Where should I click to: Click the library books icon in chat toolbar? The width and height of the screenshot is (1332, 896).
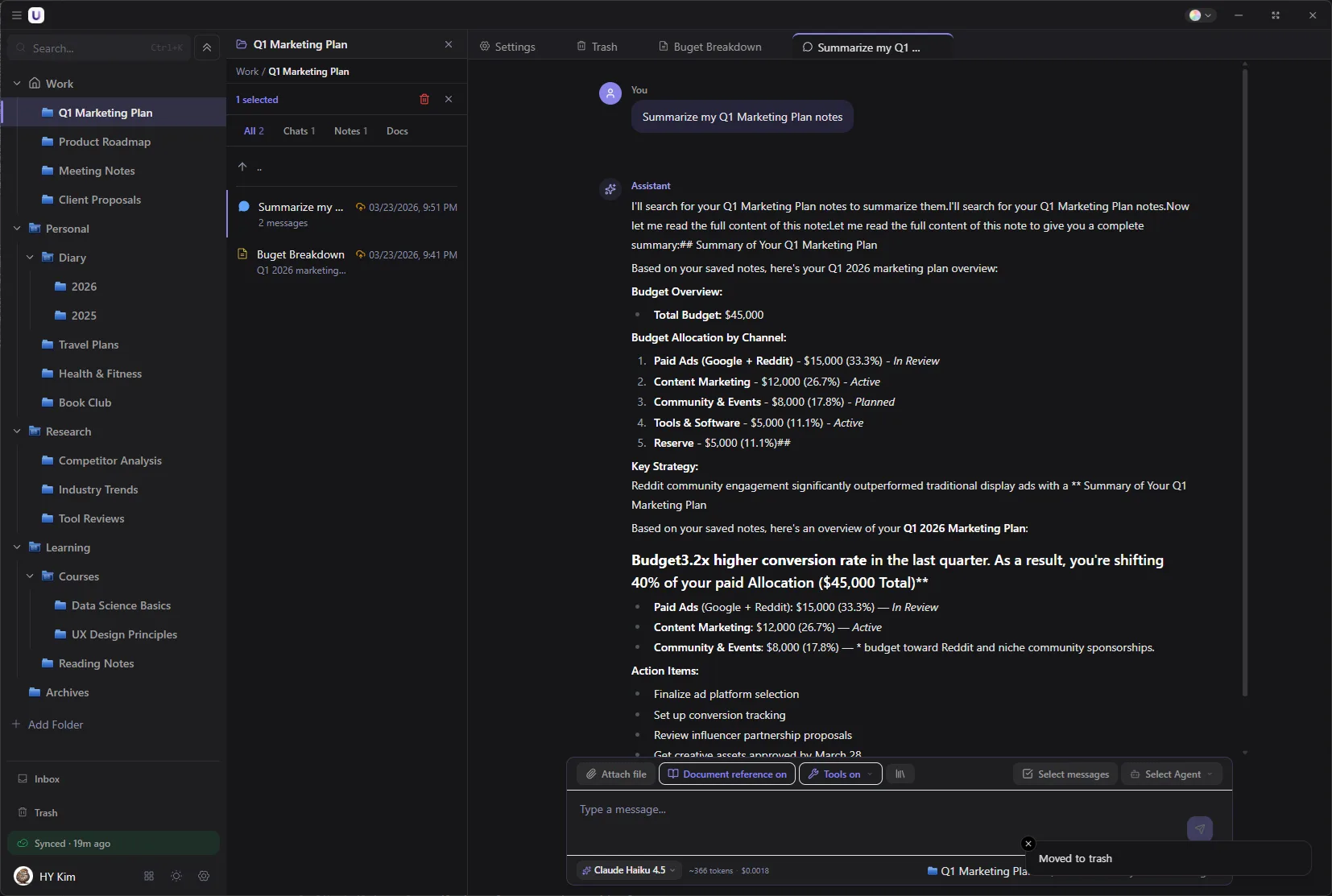[900, 774]
